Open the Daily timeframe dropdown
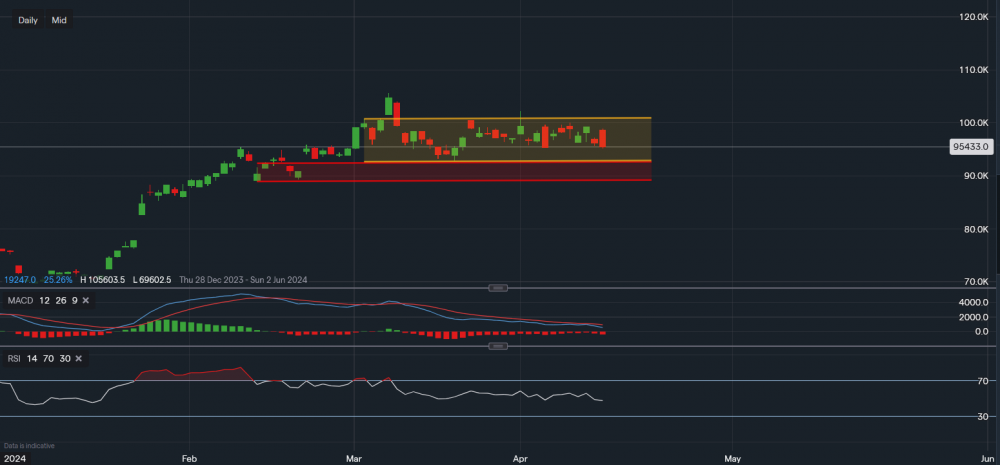1000x465 pixels. coord(28,20)
